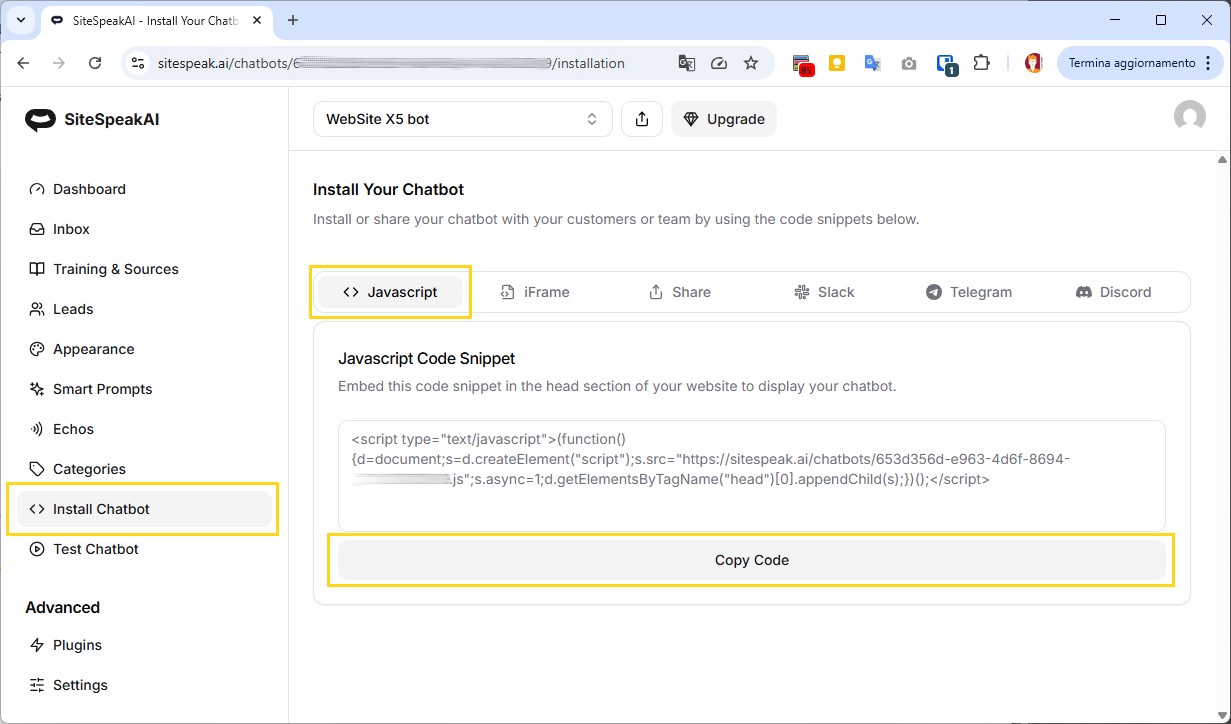Click the browser address bar URL

pyautogui.click(x=391, y=63)
